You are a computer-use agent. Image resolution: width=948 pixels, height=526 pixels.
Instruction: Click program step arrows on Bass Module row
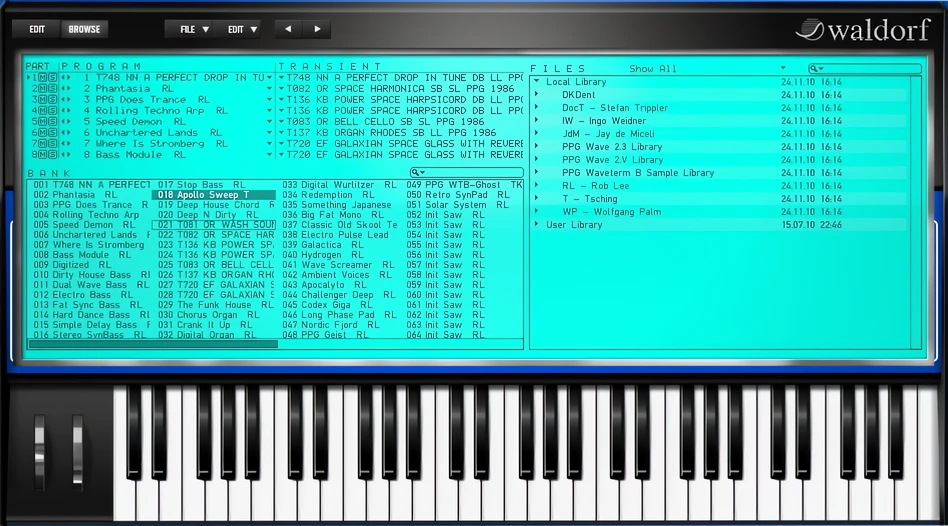(65, 155)
